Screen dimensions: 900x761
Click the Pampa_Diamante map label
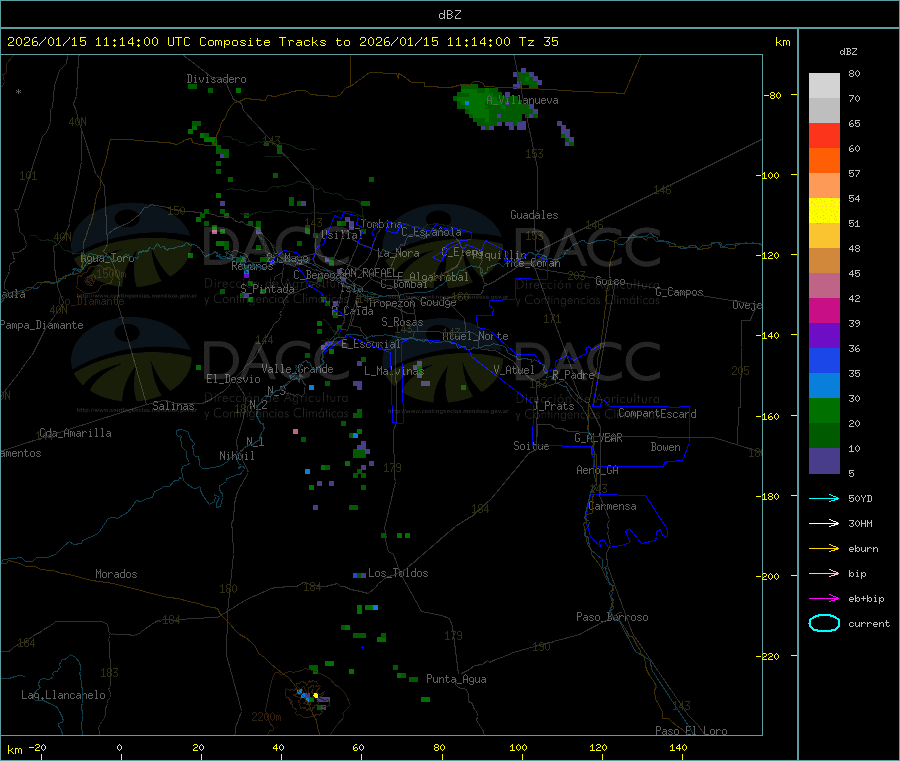(41, 325)
